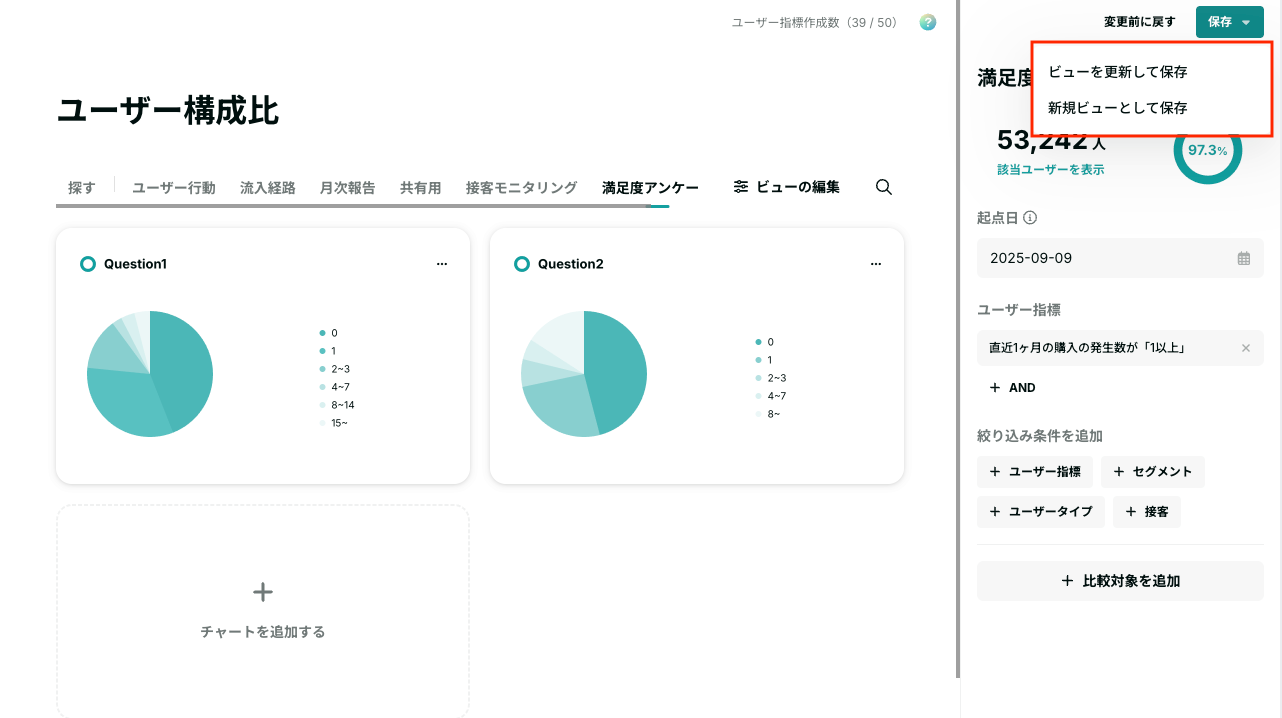Screen dimensions: 1282x718
Task: Expand the 保存 dropdown arrow
Action: click(1246, 22)
